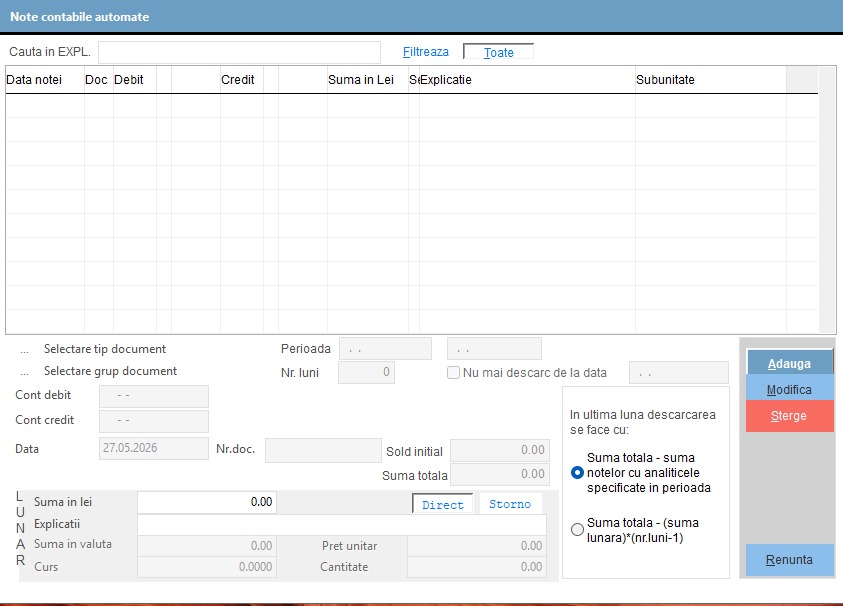Click the Filtreaza link
This screenshot has height=606, width=843.
coord(425,52)
